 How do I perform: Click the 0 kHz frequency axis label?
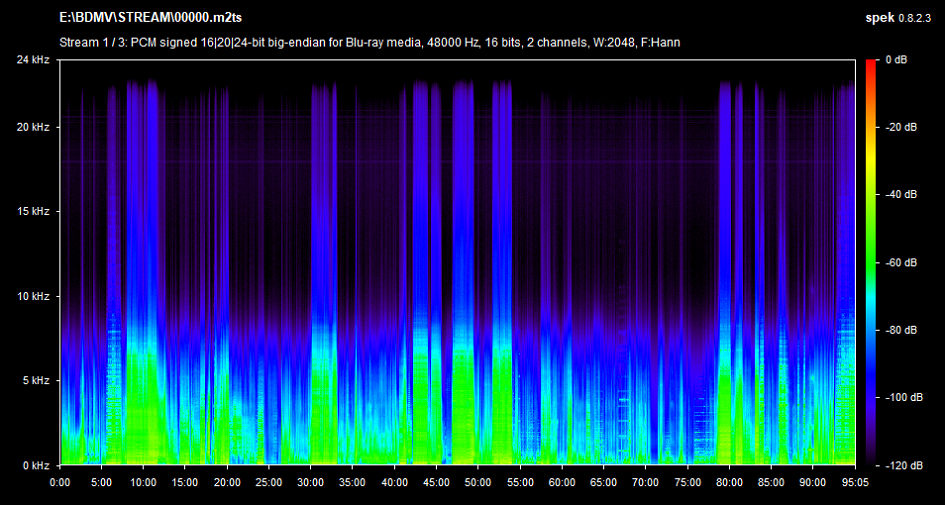(36, 466)
